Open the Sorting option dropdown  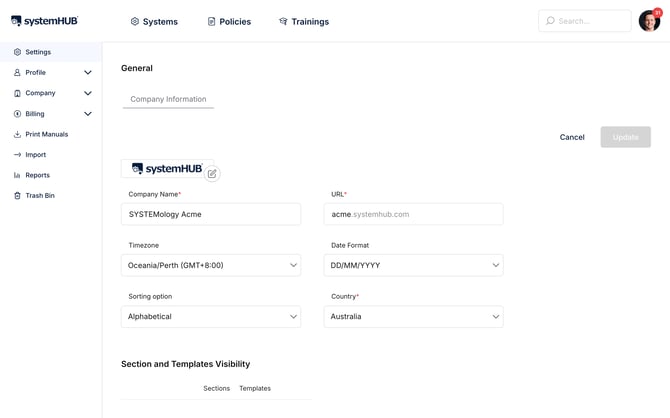[x=211, y=317]
